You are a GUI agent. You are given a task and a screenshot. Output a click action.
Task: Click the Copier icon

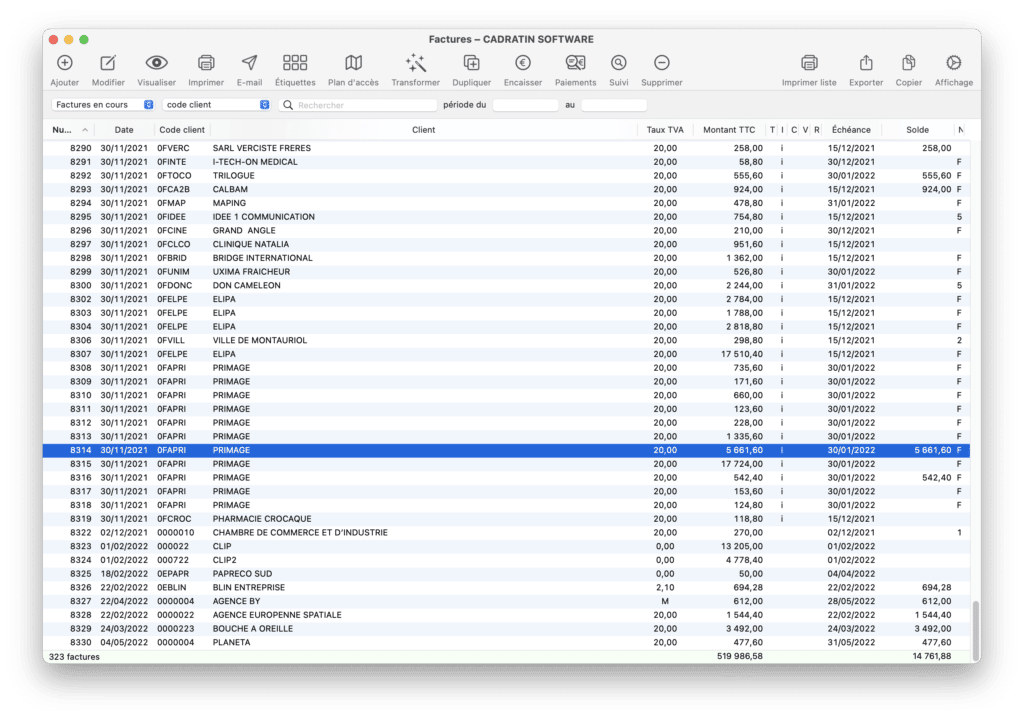pyautogui.click(x=908, y=63)
